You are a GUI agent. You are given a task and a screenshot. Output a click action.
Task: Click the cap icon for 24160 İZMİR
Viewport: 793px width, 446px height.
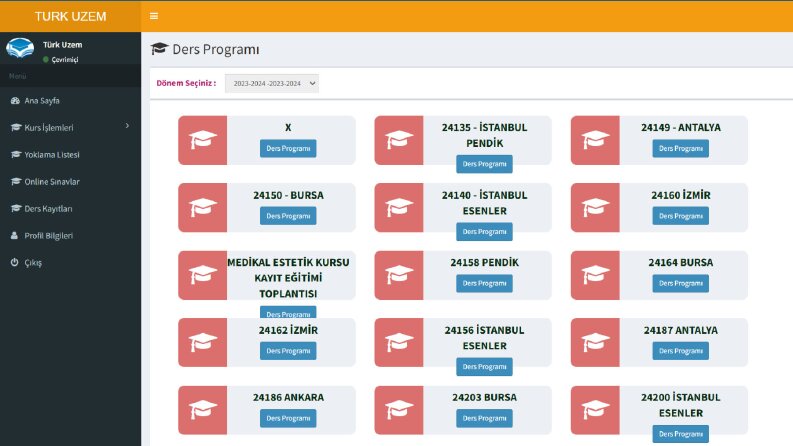595,207
